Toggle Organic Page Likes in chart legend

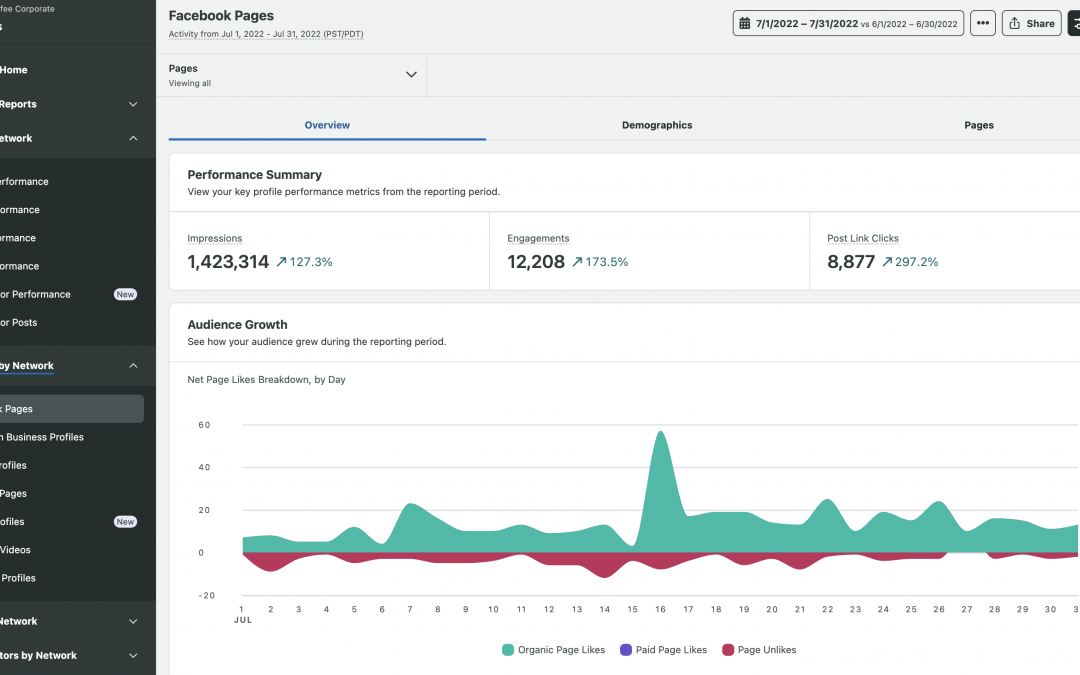553,649
